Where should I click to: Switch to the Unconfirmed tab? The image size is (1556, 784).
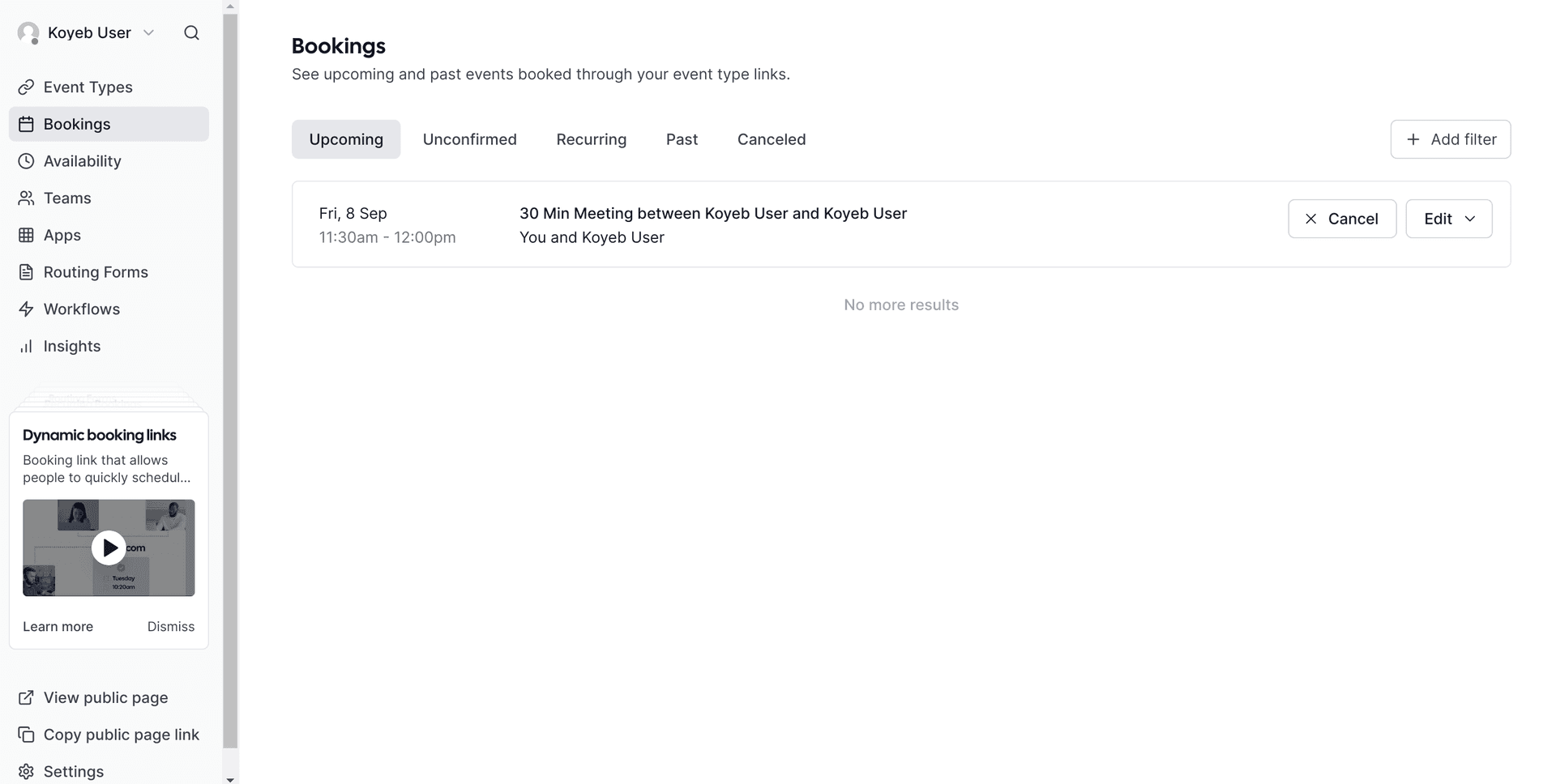point(469,139)
